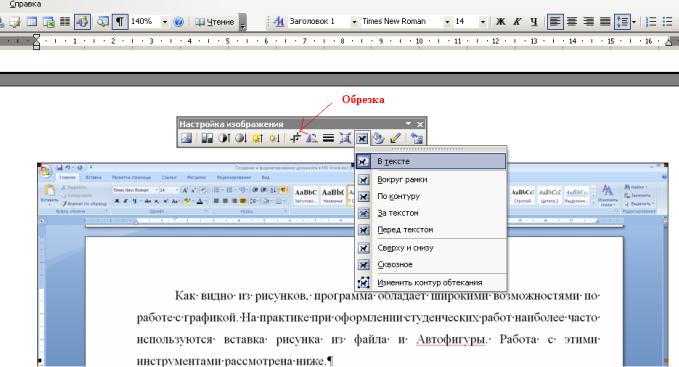Click the right indent marker on ruler
This screenshot has width=679, height=367.
pos(669,42)
